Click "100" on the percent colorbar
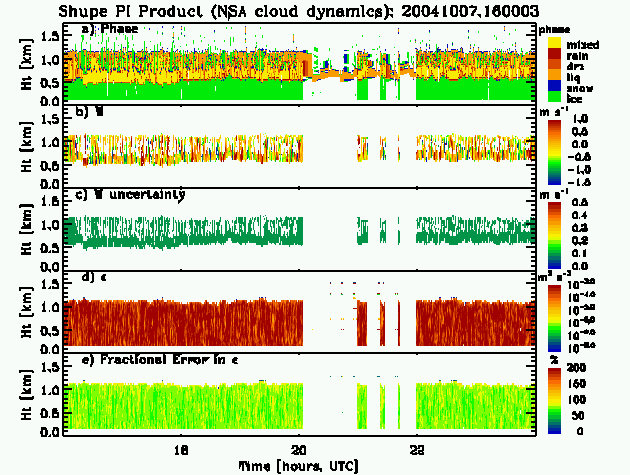 pyautogui.click(x=576, y=399)
